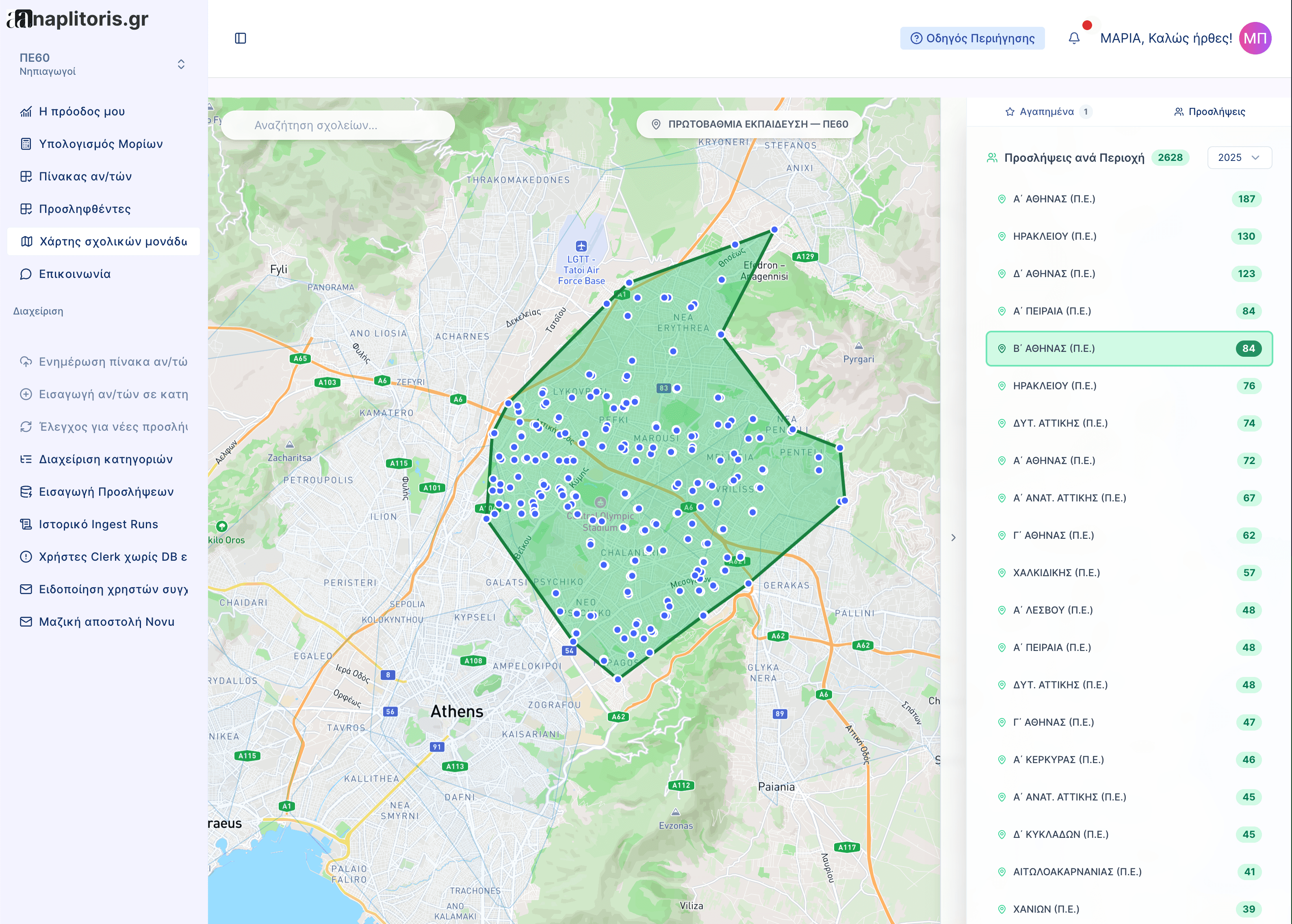Click the envelope icon for Μαζική αποστολή Novu
This screenshot has height=924, width=1292.
[26, 622]
